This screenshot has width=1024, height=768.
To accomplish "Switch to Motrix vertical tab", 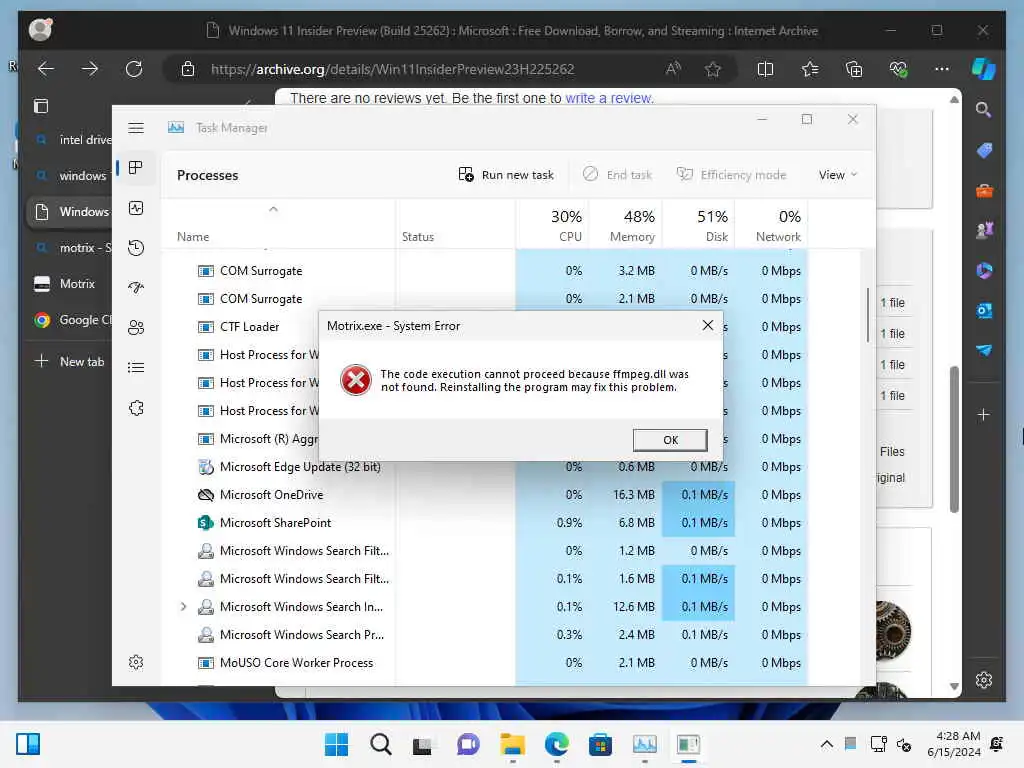I will [x=71, y=283].
